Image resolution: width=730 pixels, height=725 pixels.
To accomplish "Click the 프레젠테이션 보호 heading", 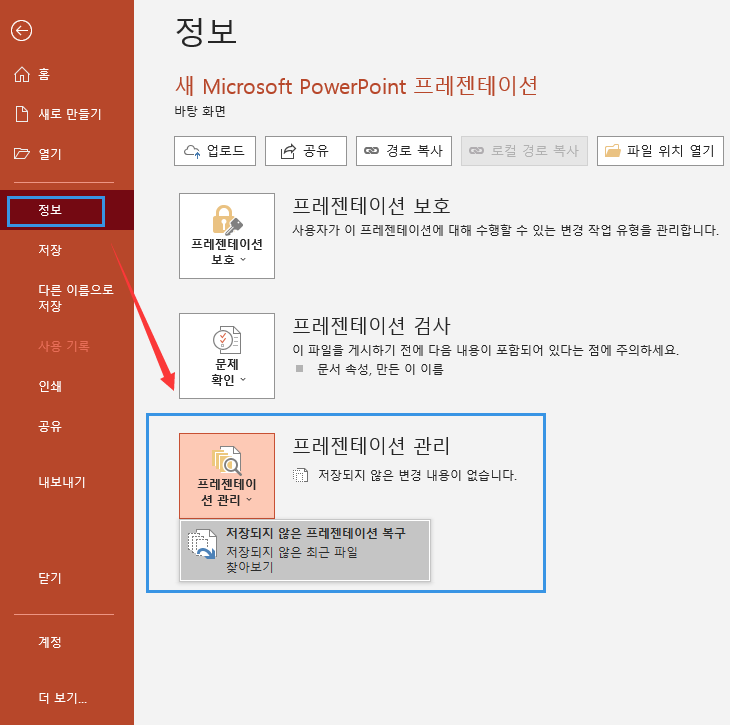I will tap(372, 206).
